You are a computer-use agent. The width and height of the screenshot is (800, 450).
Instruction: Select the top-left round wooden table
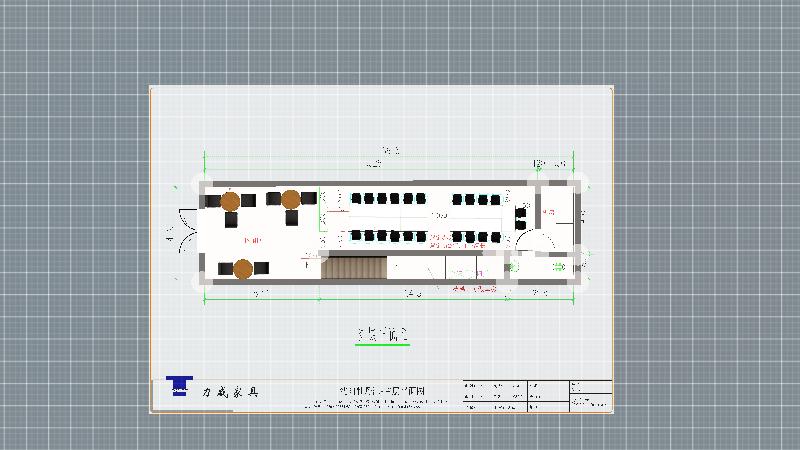pos(230,201)
